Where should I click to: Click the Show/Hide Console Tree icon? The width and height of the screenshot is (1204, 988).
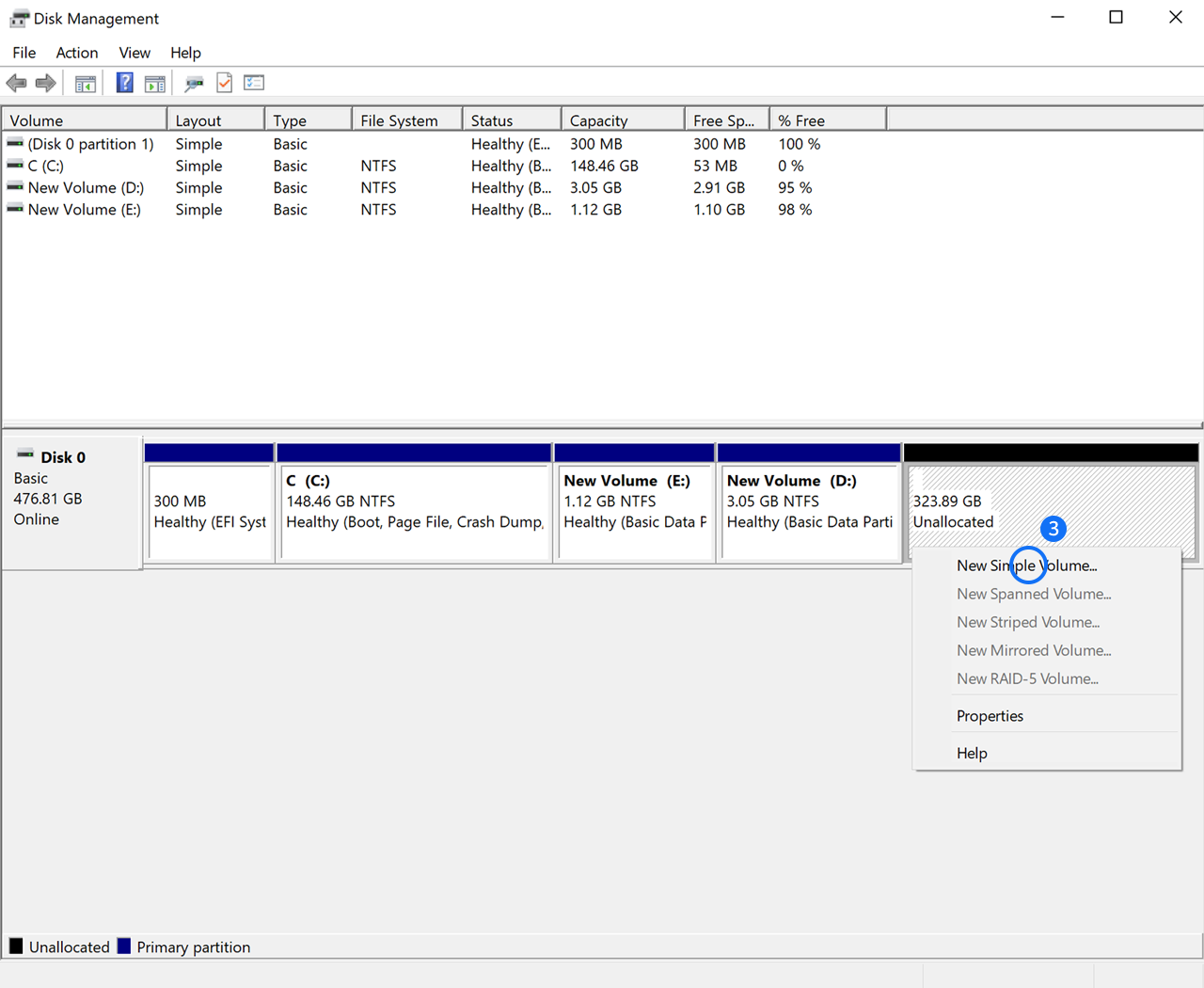point(86,83)
